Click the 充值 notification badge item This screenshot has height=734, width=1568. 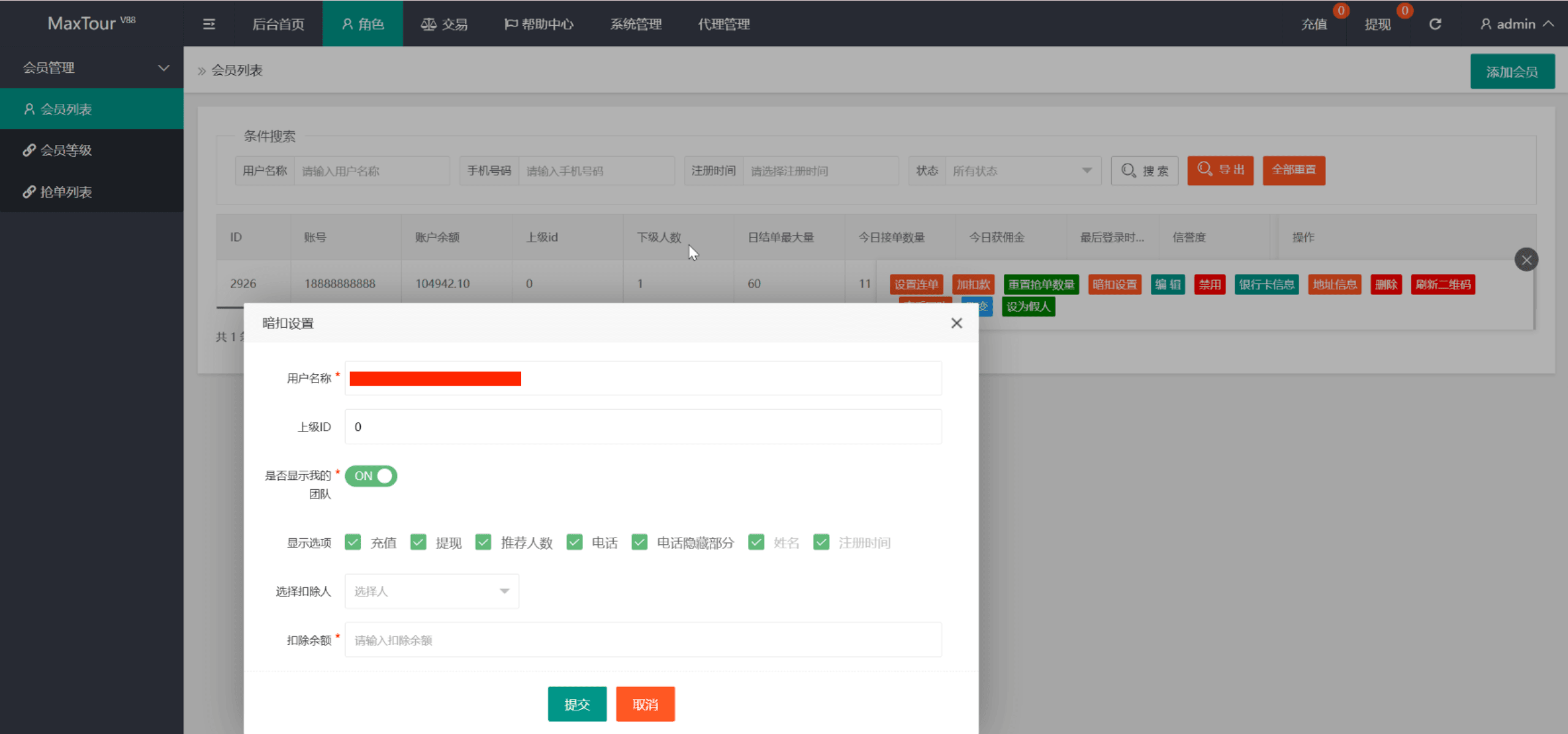tap(1315, 24)
